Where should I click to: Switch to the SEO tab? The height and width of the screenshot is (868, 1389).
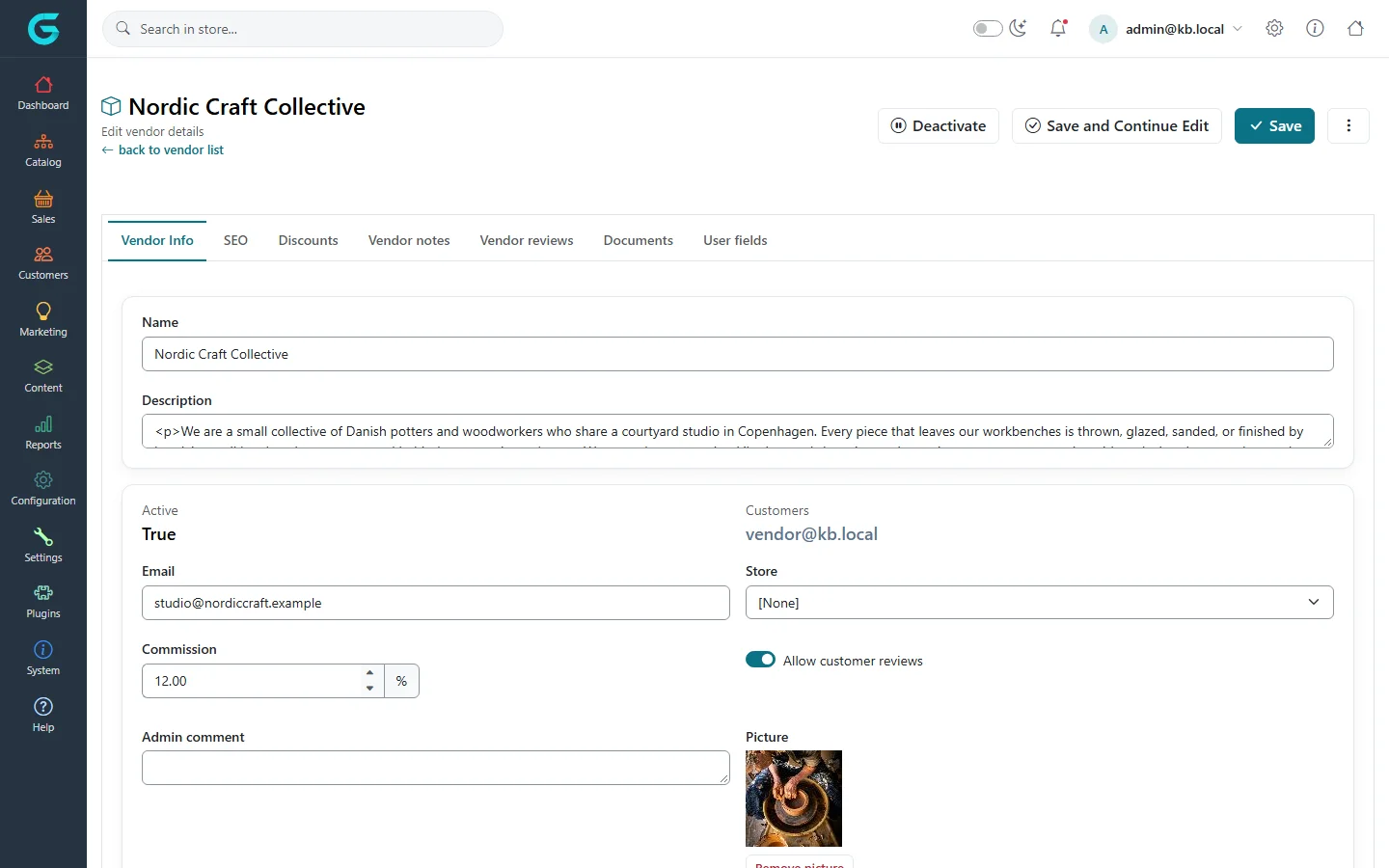pyautogui.click(x=235, y=240)
